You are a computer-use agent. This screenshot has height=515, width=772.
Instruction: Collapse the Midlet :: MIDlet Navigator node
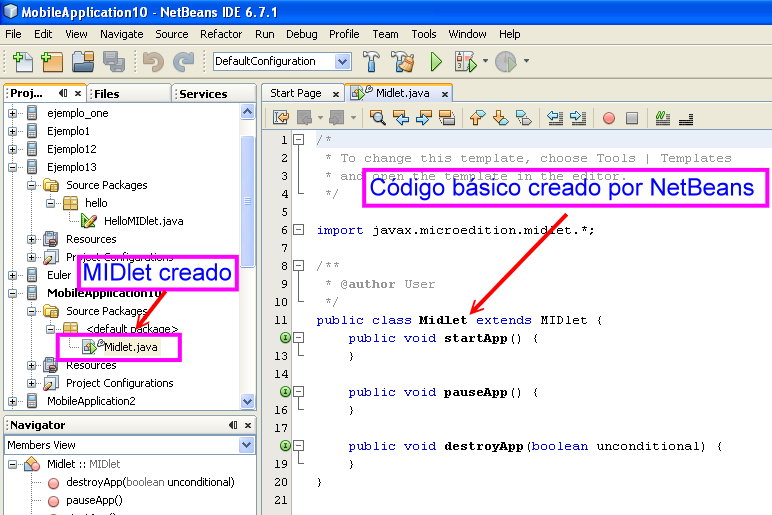(12, 464)
